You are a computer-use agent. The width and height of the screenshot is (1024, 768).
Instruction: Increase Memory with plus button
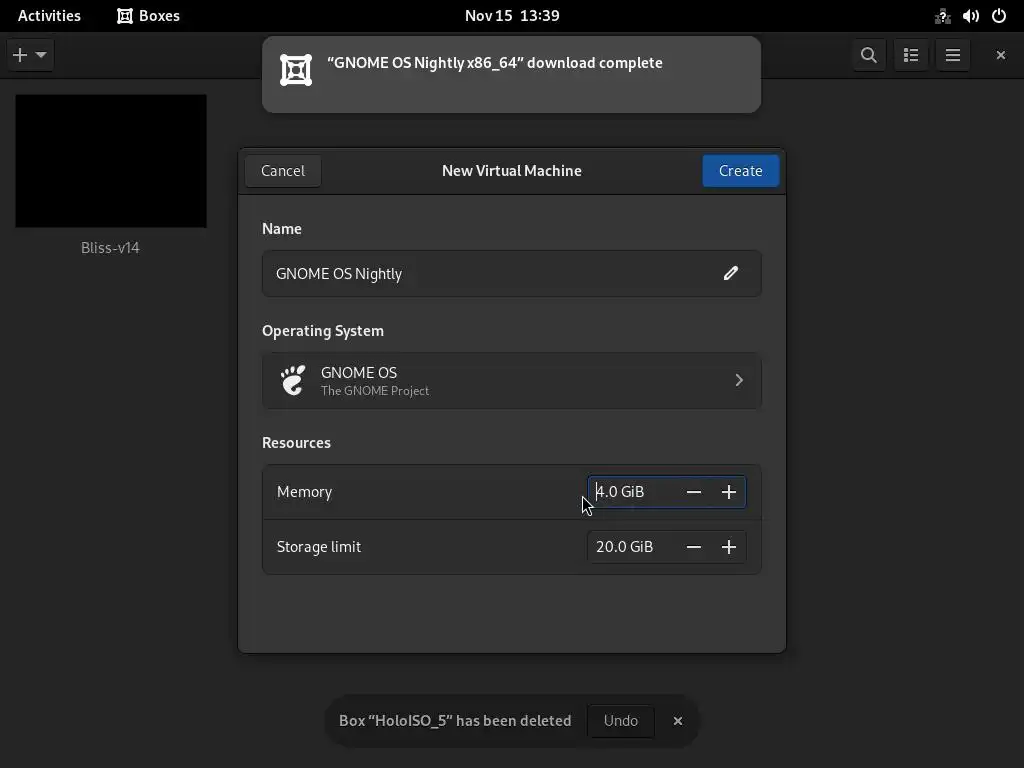[x=729, y=492]
